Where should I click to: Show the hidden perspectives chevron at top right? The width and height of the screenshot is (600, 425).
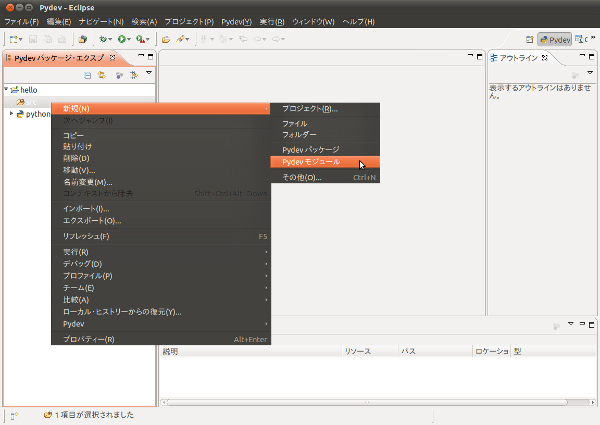[593, 37]
